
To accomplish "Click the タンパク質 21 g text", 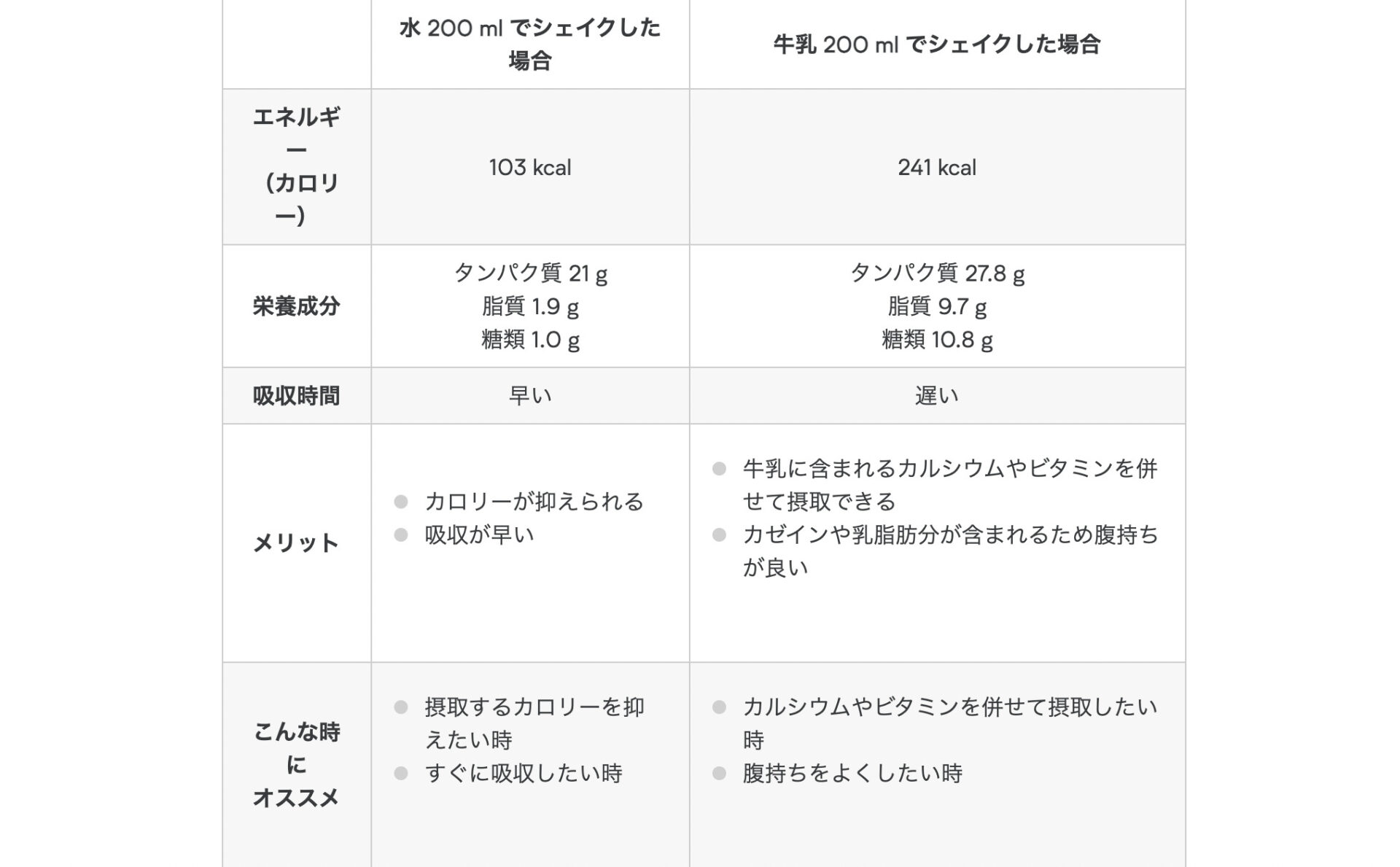I will (x=530, y=273).
